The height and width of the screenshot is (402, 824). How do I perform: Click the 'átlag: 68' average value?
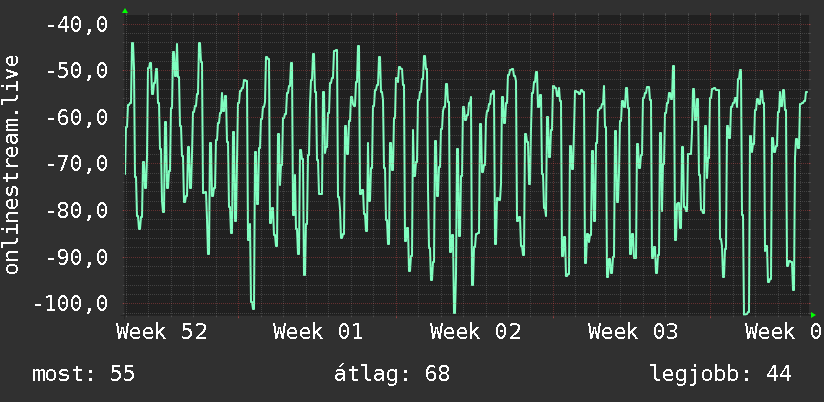click(x=392, y=374)
